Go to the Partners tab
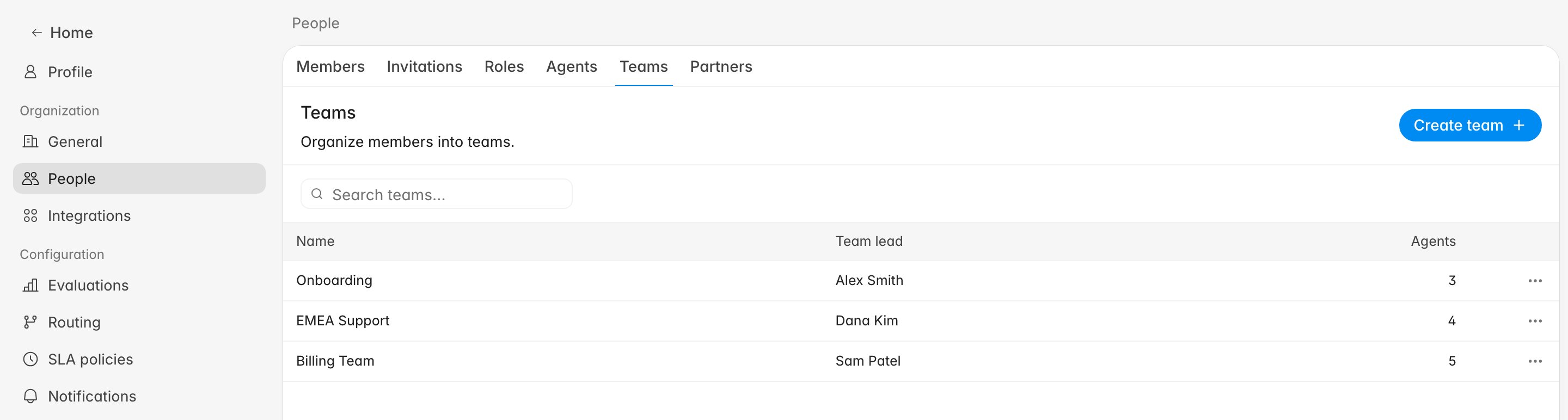This screenshot has height=420, width=1568. [721, 66]
